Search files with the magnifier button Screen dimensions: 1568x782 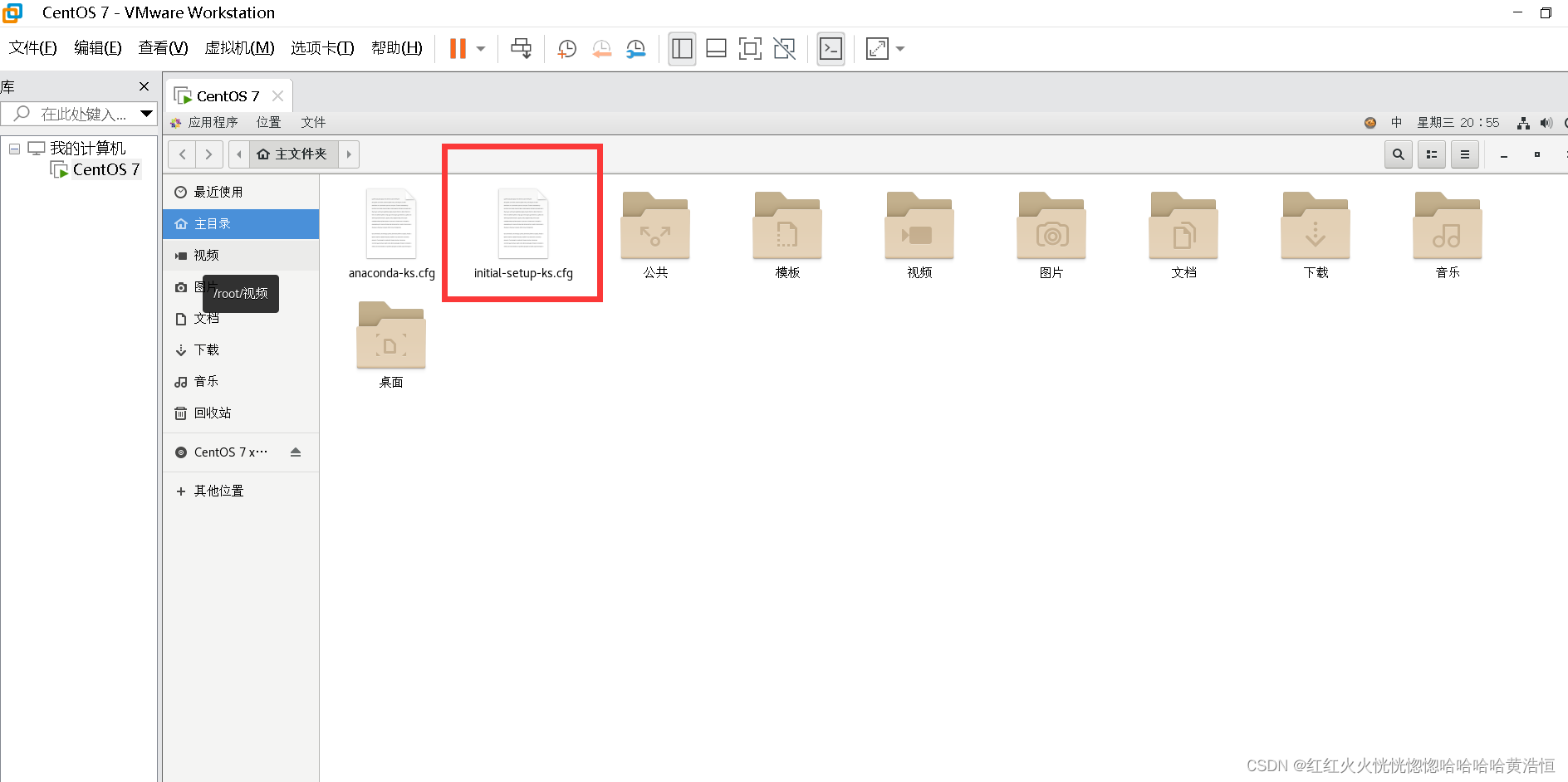coord(1399,154)
